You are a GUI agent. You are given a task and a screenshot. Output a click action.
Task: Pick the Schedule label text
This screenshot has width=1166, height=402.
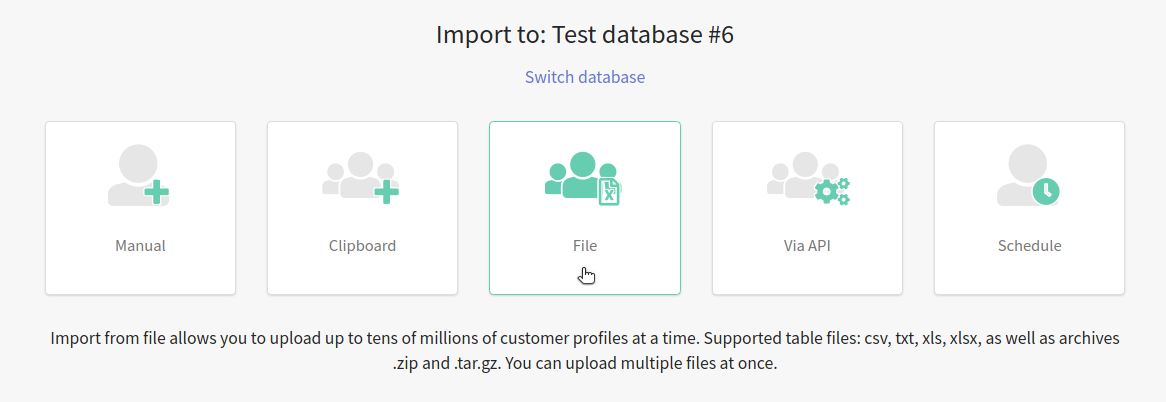tap(1029, 246)
